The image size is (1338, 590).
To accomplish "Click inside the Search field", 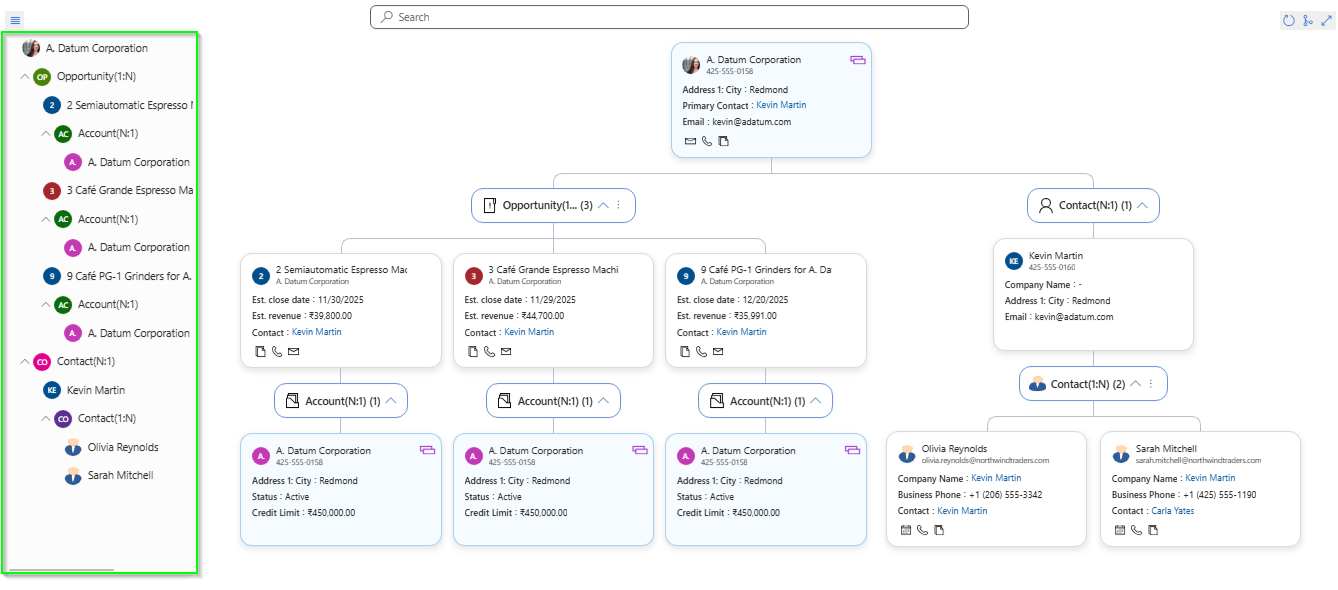I will 670,17.
